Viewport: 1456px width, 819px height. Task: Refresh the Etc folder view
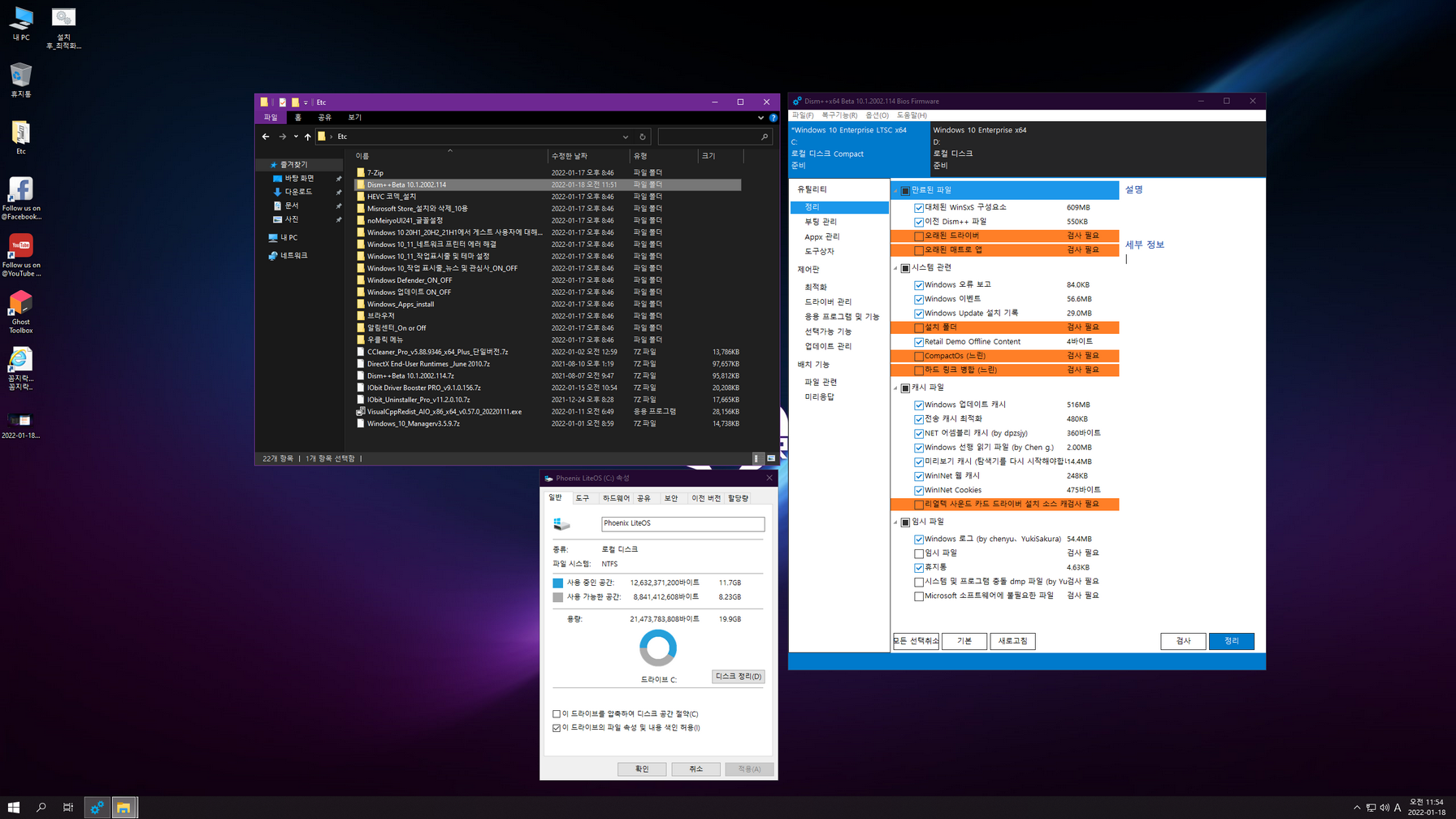point(643,136)
